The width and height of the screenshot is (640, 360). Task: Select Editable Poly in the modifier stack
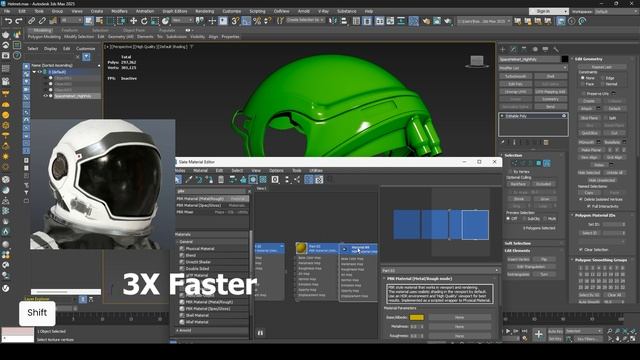pos(533,116)
